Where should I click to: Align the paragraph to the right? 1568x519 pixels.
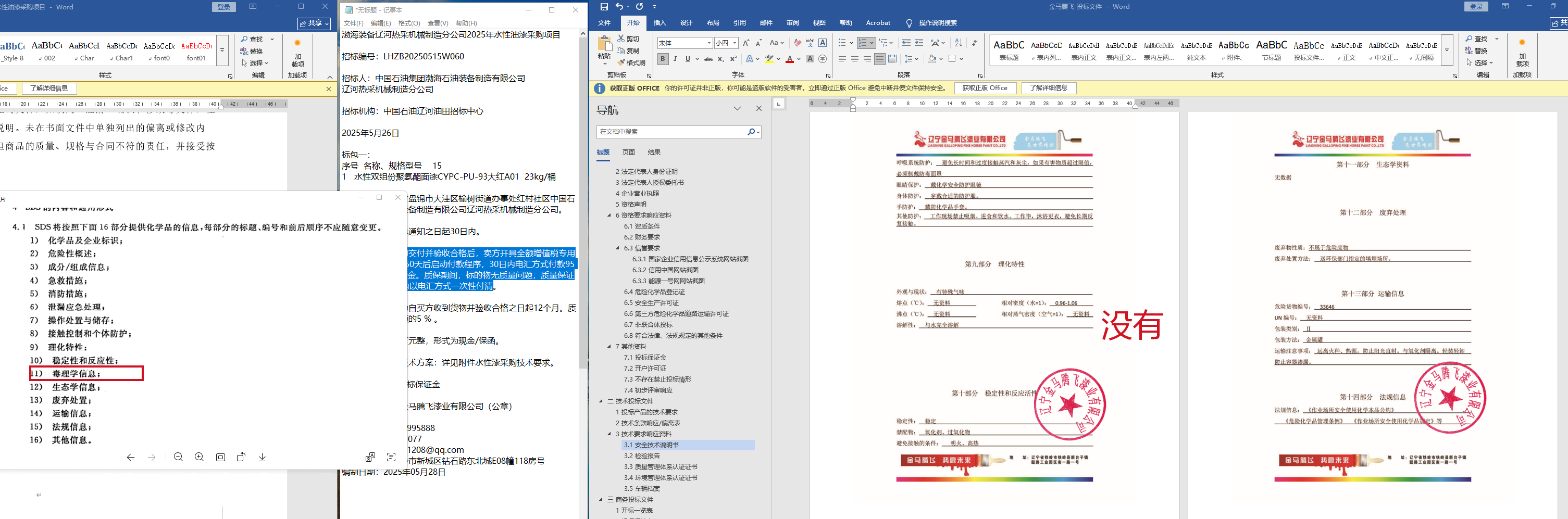pos(867,59)
